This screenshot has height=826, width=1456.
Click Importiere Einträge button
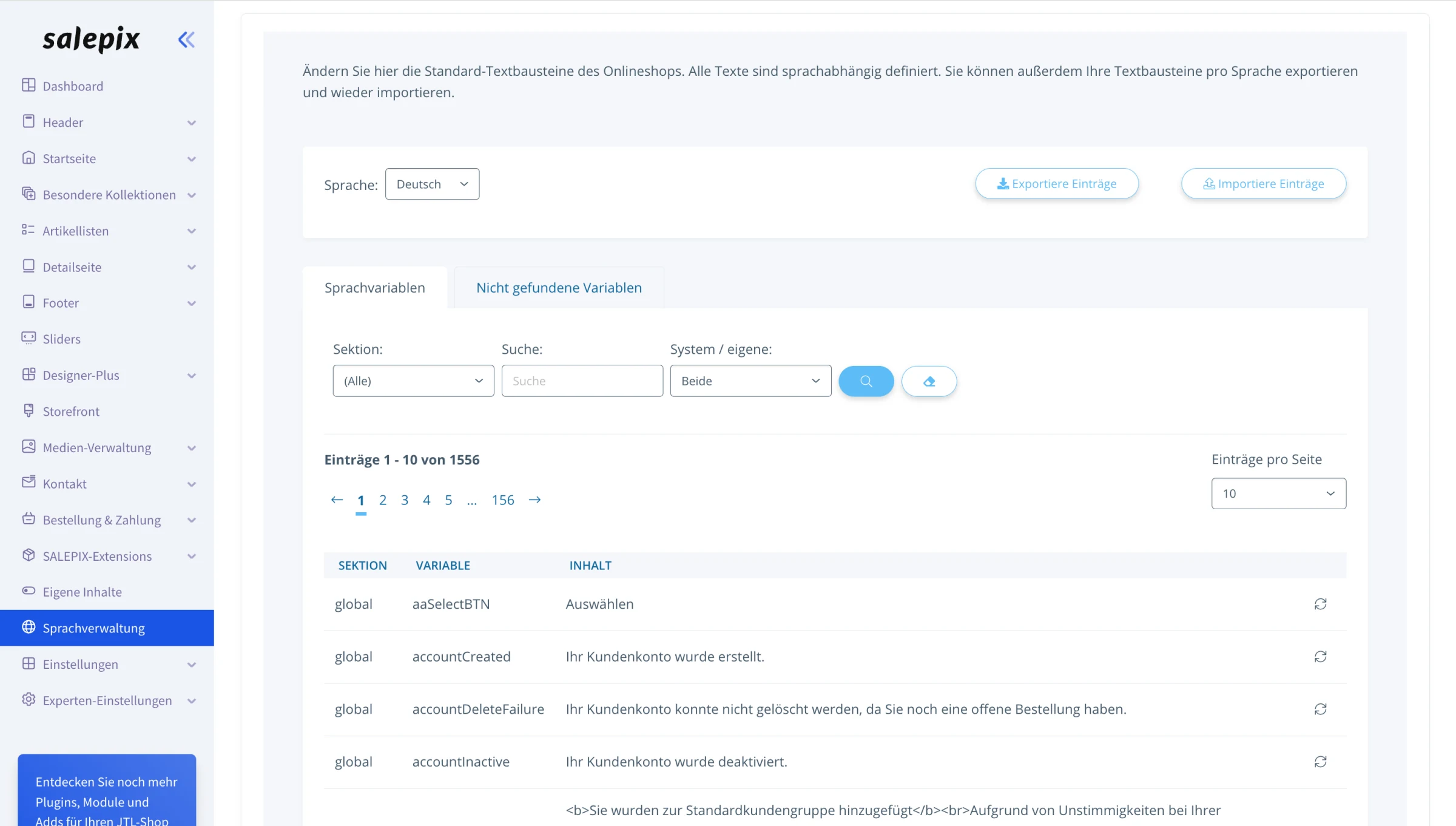(x=1264, y=184)
